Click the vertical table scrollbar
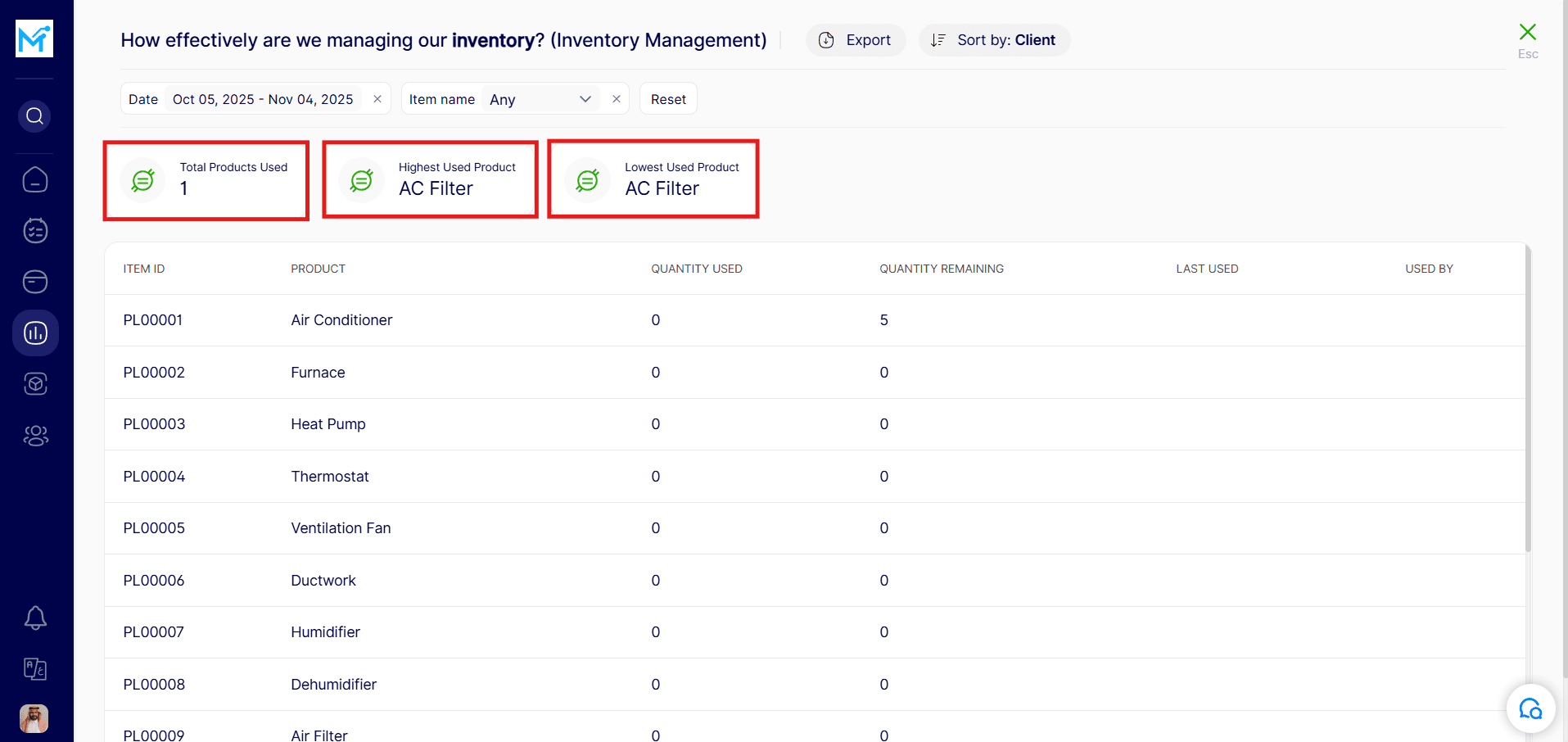 click(1528, 409)
